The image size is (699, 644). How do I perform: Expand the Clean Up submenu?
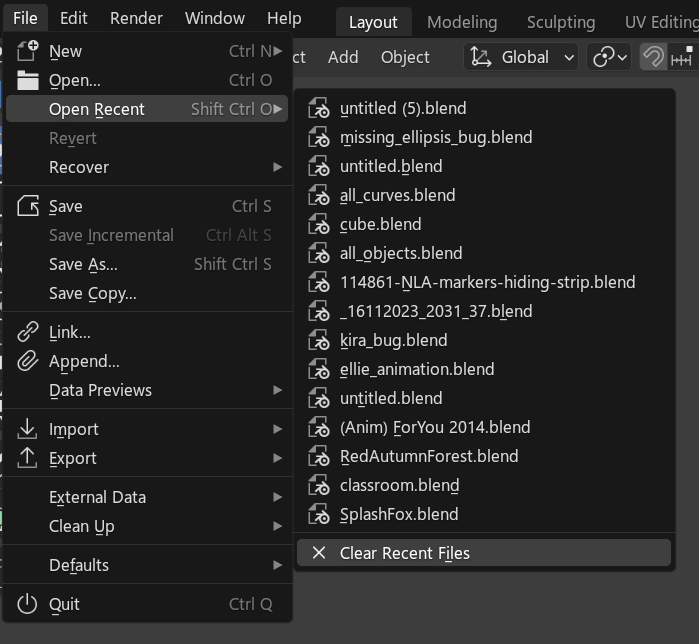(x=147, y=526)
